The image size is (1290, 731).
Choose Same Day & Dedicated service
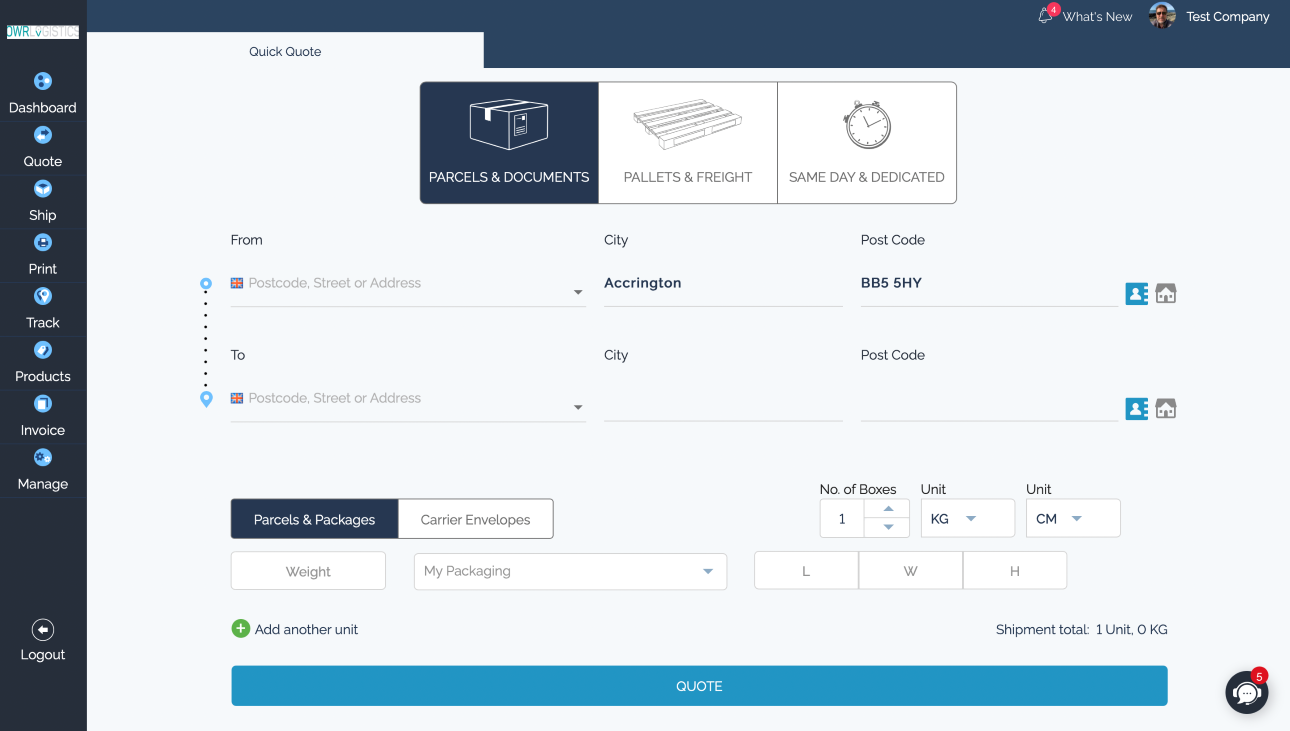(866, 143)
